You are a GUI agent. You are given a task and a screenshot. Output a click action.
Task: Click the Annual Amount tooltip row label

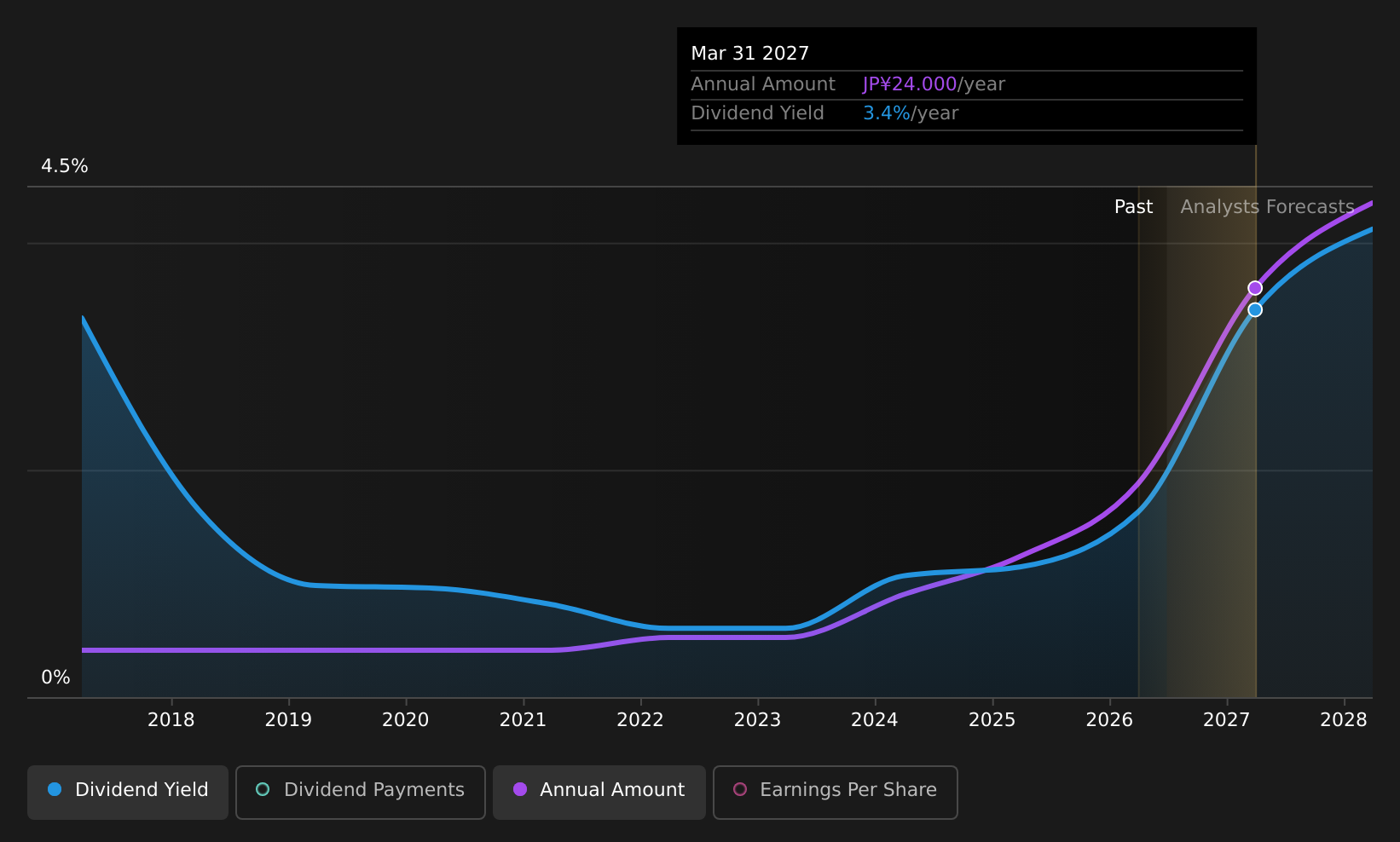pos(763,84)
